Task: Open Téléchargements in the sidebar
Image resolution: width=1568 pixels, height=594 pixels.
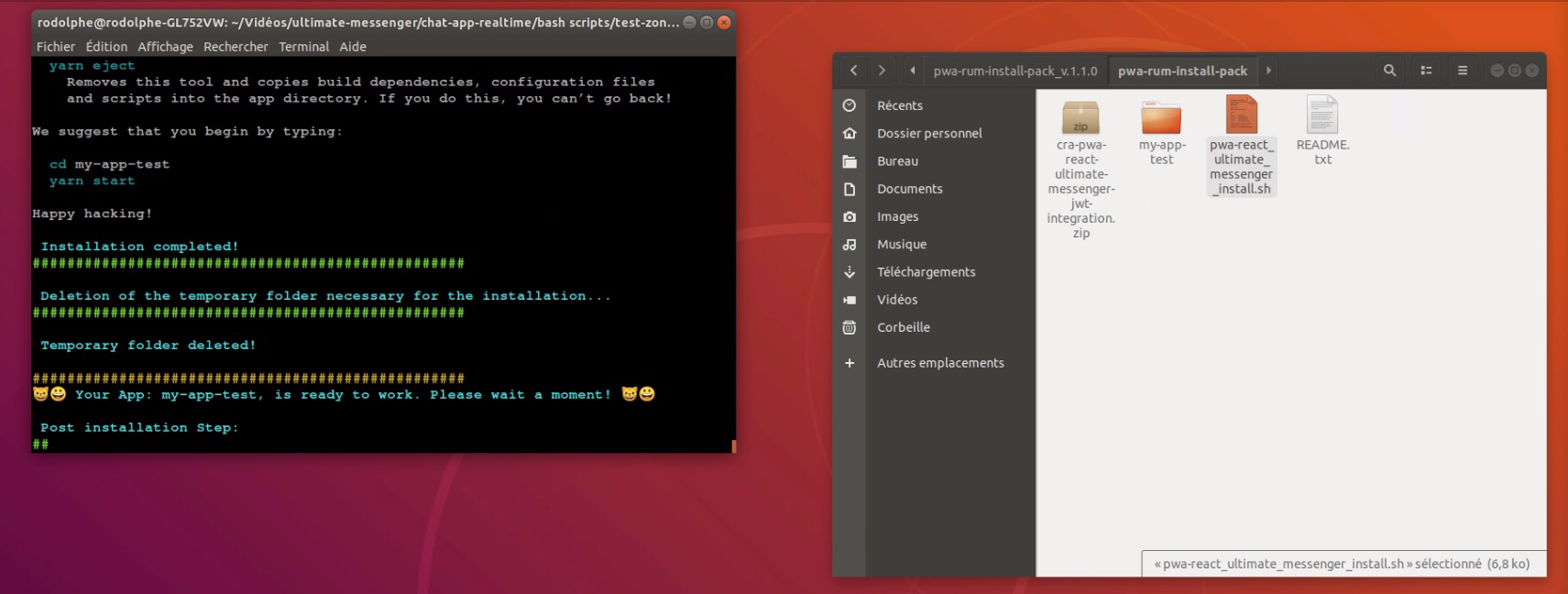Action: click(x=926, y=272)
